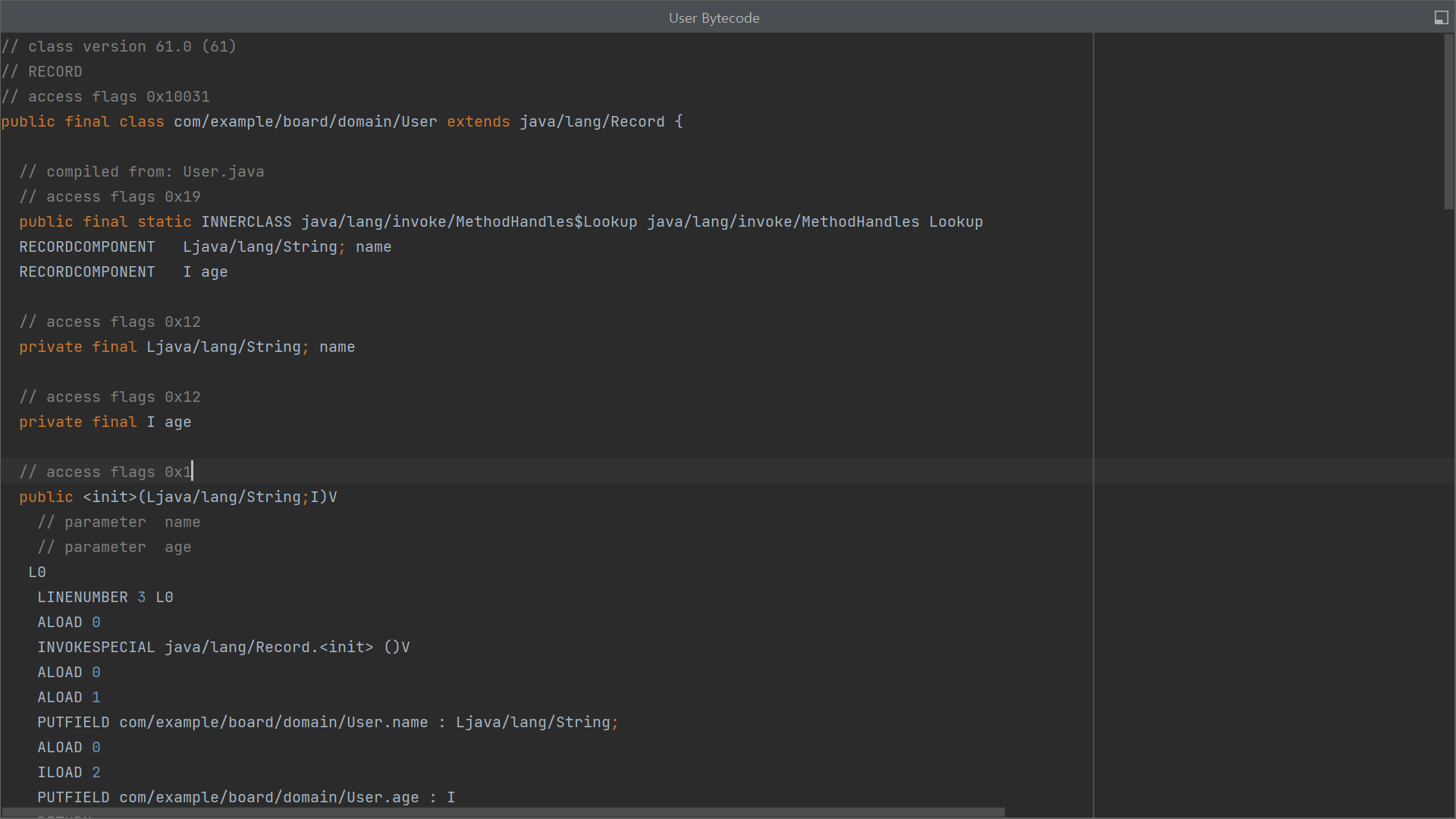The height and width of the screenshot is (819, 1456).
Task: Click the INVOKESPECIAL java/lang/Record.<init> instruction
Action: click(223, 647)
